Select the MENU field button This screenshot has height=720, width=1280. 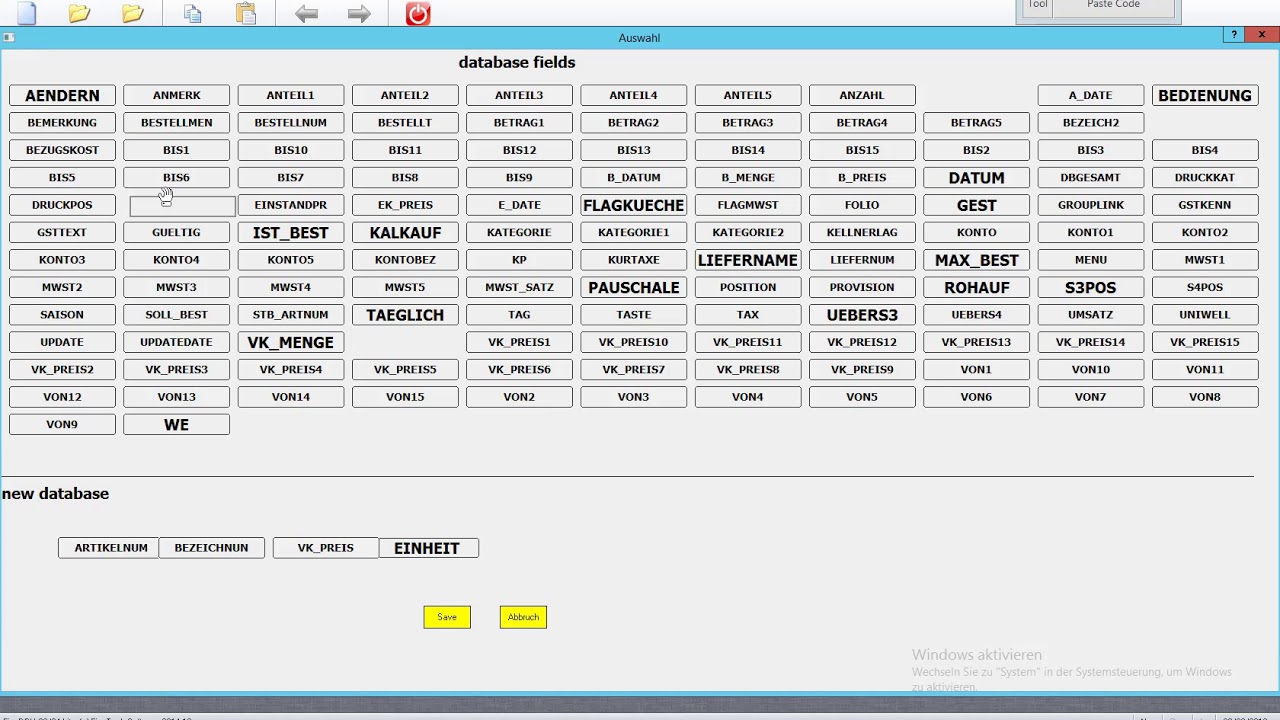[1090, 260]
